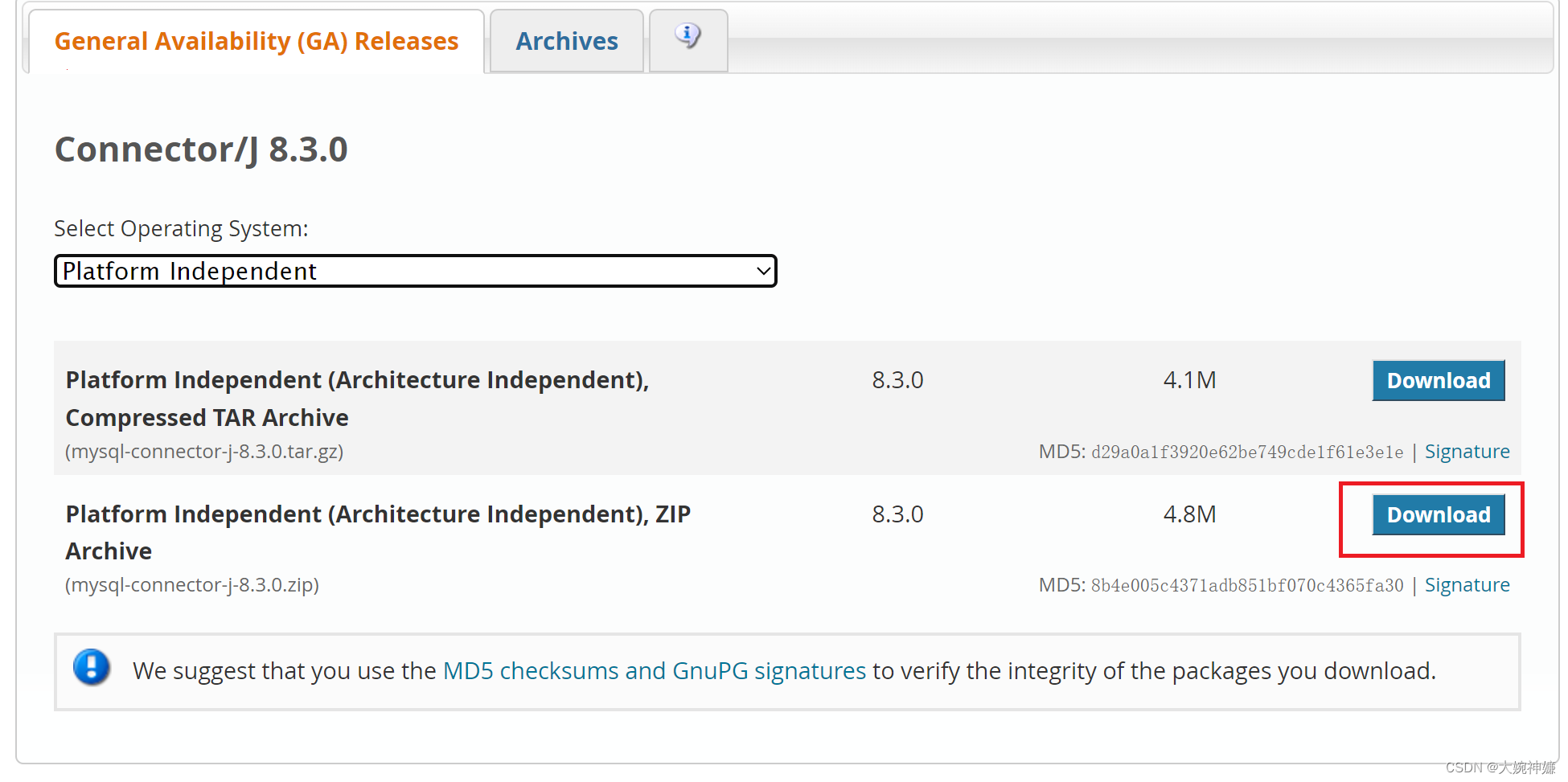Viewport: 1568px width, 782px height.
Task: Click the small 'i' badge on the third tab
Action: pos(688,37)
